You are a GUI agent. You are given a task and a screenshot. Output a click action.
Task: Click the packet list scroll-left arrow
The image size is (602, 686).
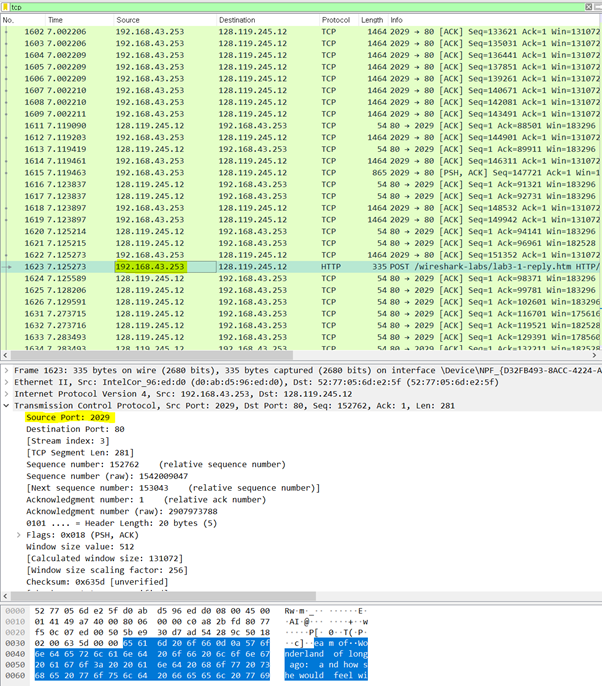5,355
